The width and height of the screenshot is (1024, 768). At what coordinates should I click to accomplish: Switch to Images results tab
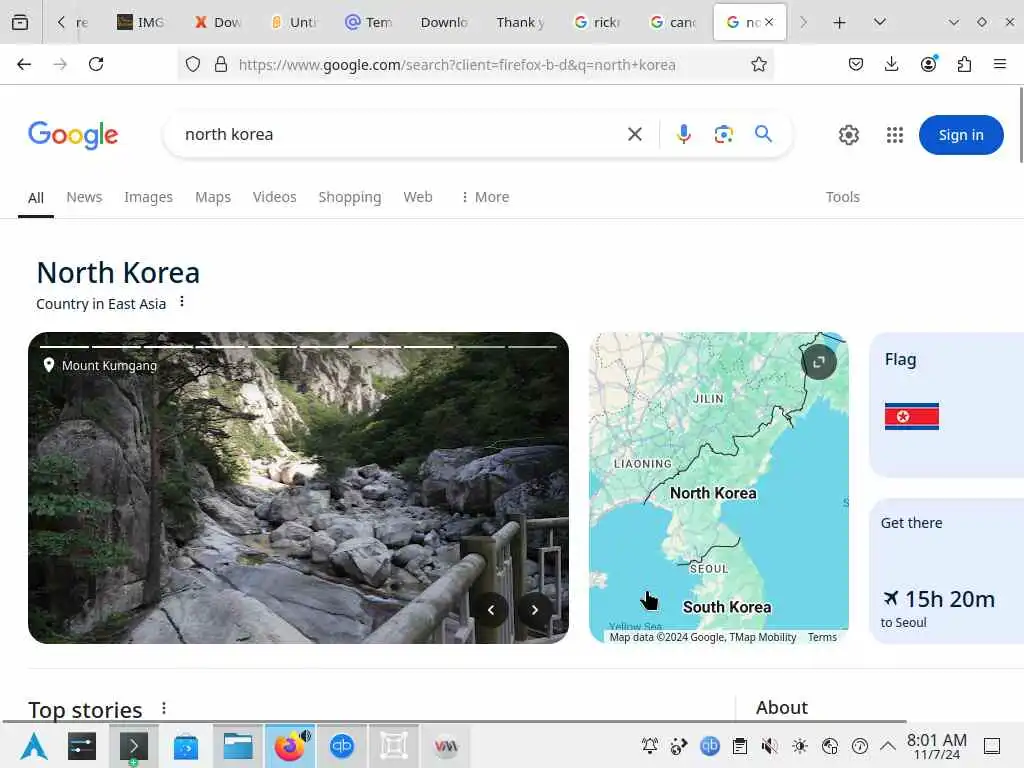[148, 197]
